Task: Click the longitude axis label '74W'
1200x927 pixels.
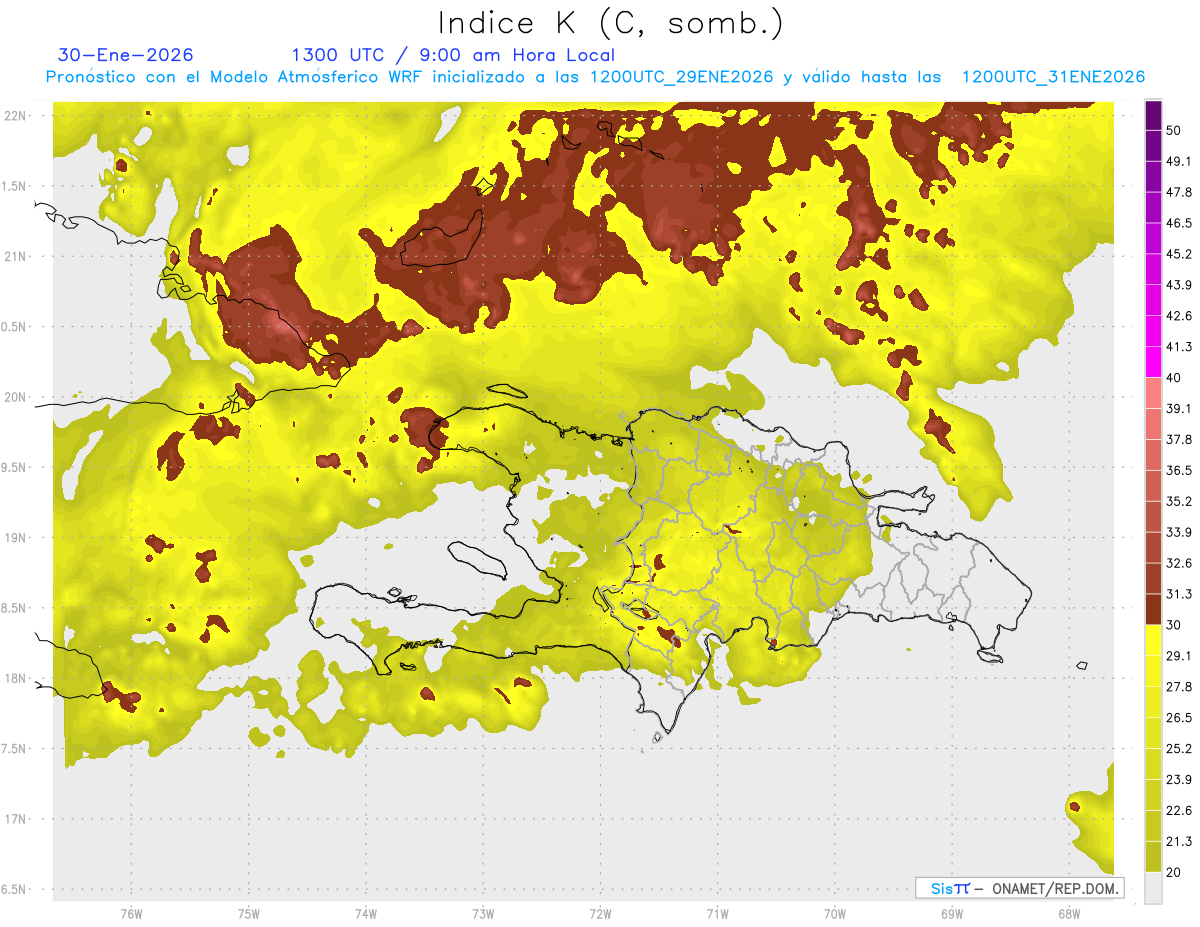Action: coord(366,914)
